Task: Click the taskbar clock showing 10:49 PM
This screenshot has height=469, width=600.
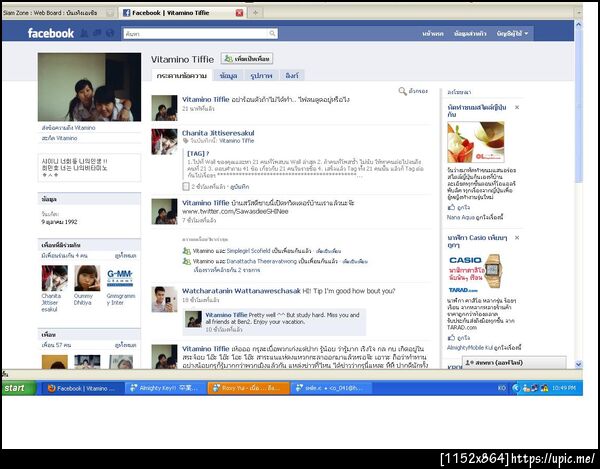Action: [564, 388]
